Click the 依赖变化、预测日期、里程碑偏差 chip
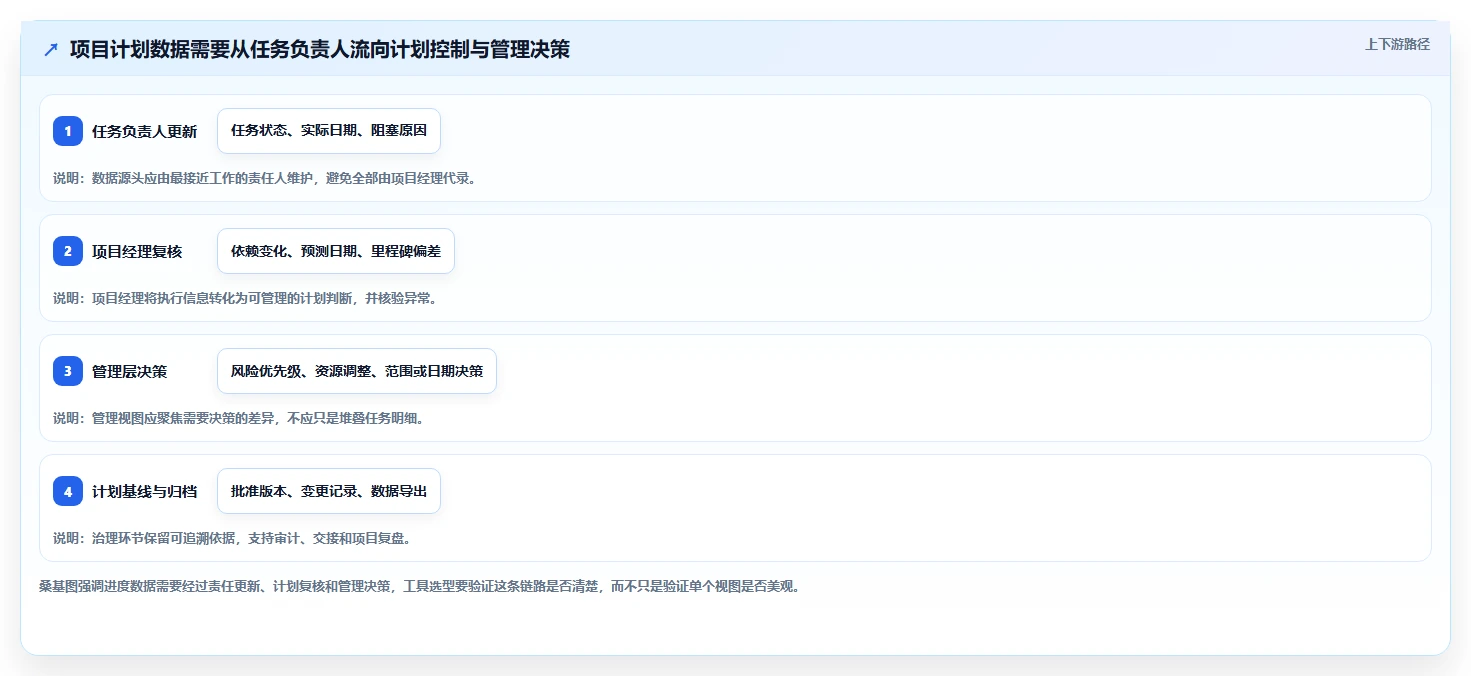The height and width of the screenshot is (676, 1471). point(336,251)
